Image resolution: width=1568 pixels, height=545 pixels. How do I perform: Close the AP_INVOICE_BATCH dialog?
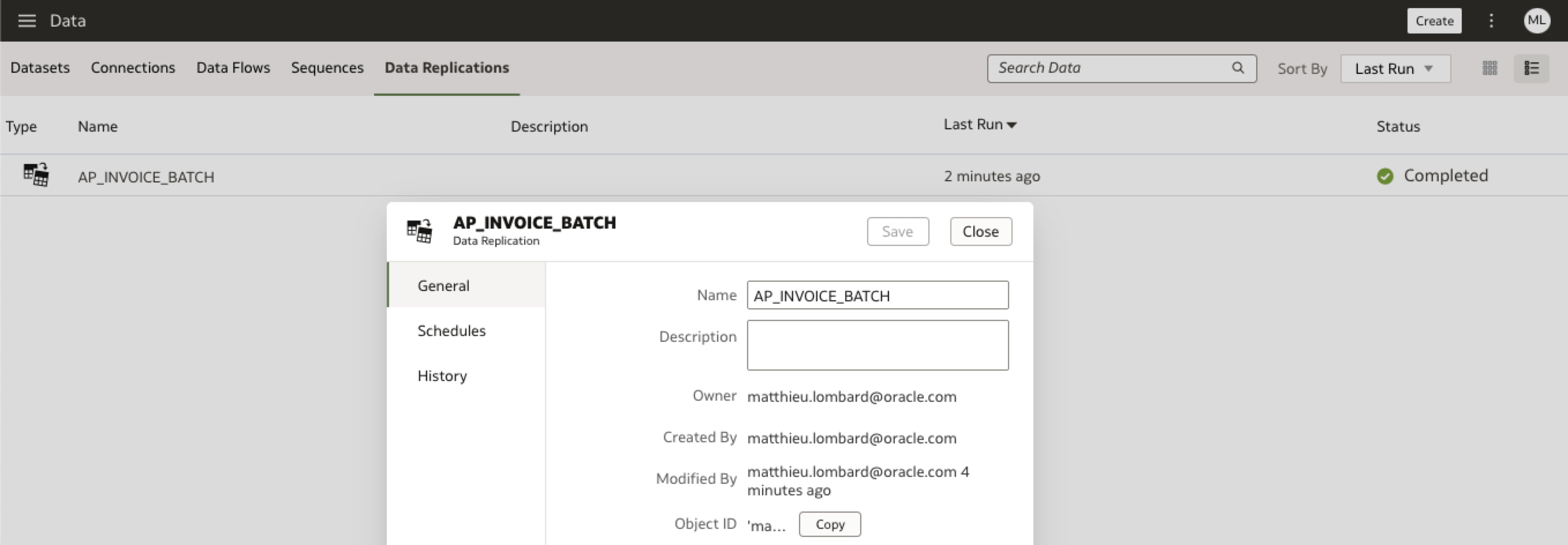pos(980,232)
